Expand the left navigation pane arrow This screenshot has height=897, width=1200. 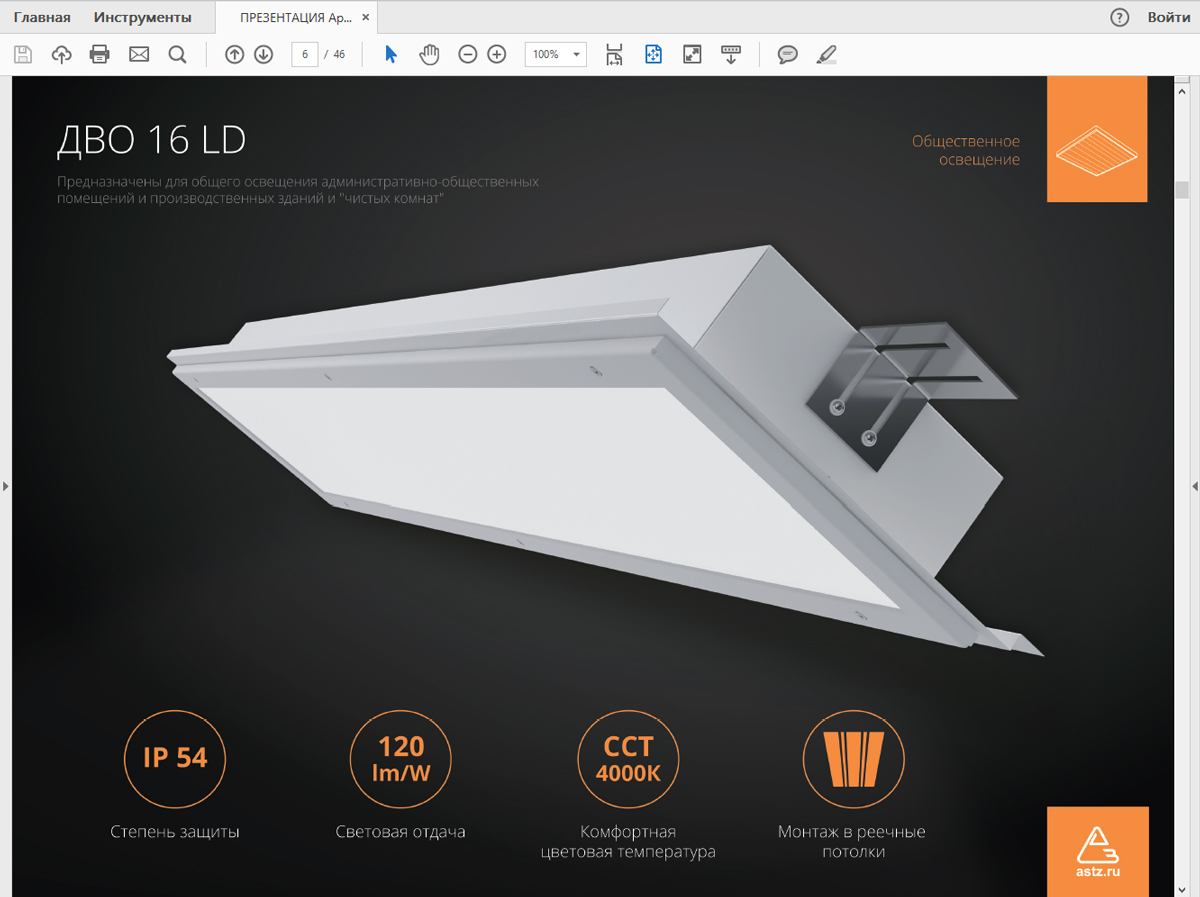[5, 486]
